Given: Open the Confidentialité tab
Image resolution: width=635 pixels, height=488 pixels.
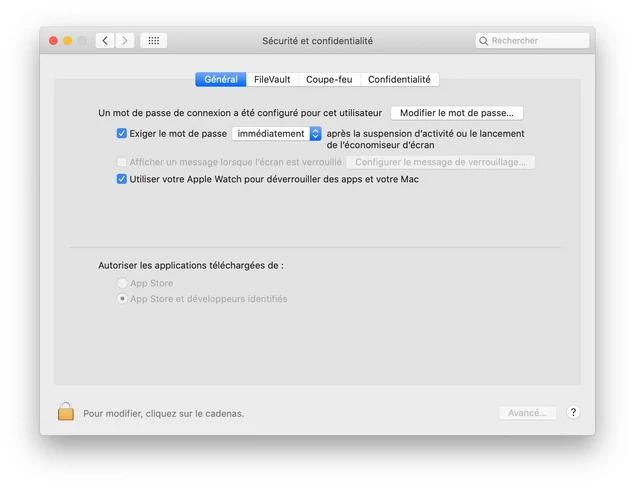Looking at the screenshot, I should 399,79.
